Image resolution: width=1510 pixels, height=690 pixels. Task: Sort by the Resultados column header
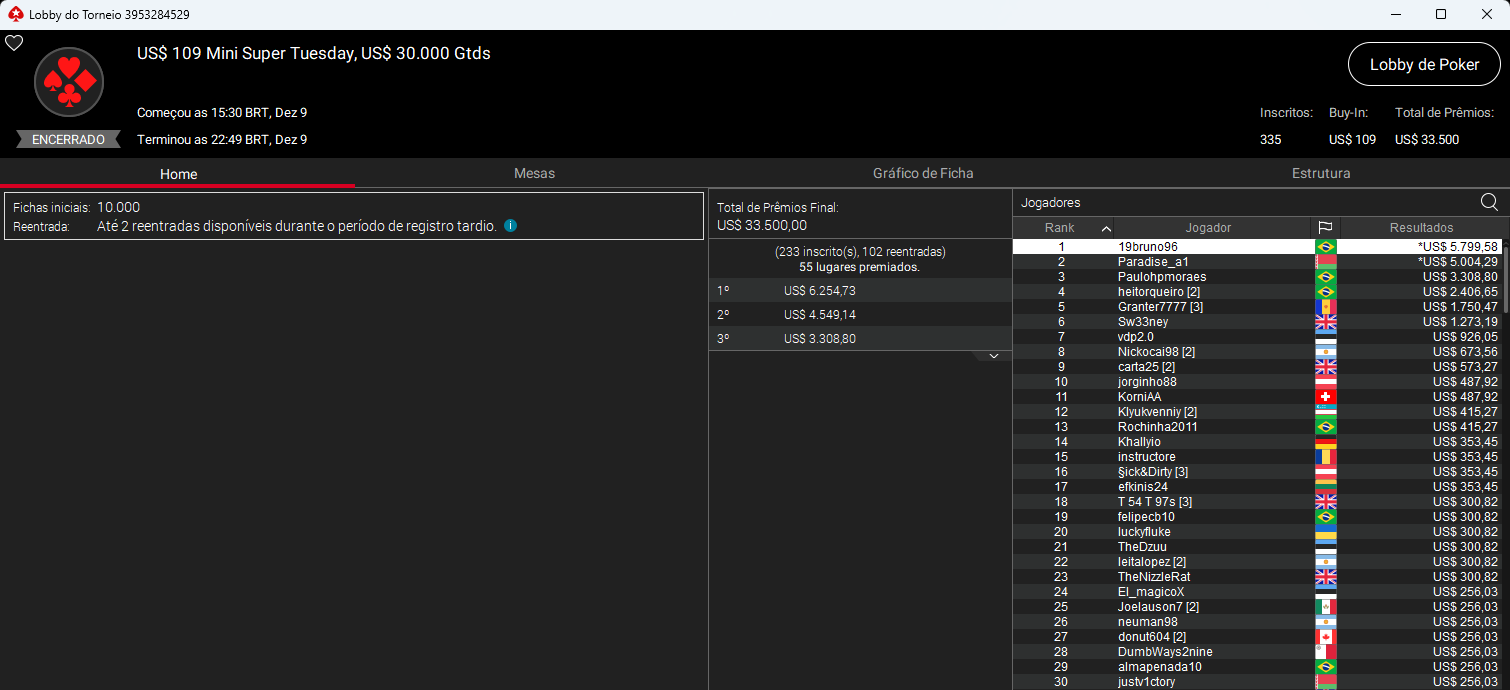click(x=1420, y=228)
